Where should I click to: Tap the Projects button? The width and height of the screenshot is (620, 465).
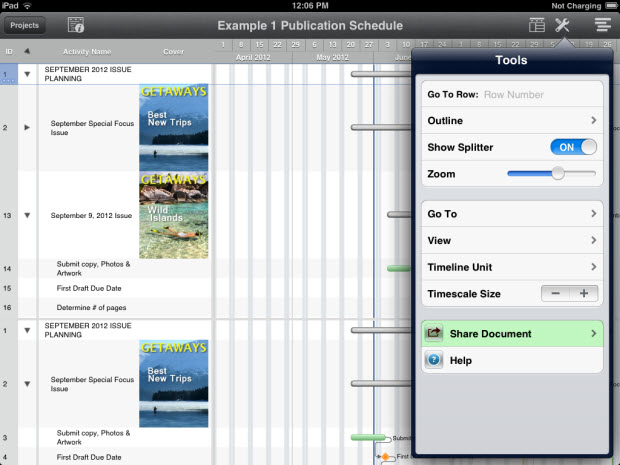[x=24, y=25]
